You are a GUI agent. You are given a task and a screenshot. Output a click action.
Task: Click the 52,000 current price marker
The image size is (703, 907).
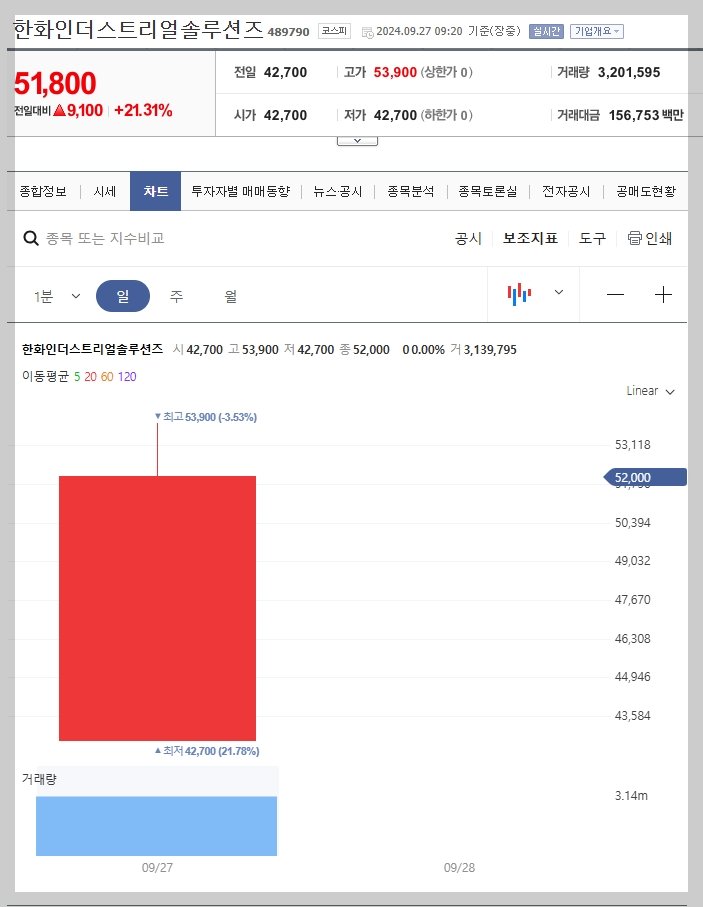point(645,477)
